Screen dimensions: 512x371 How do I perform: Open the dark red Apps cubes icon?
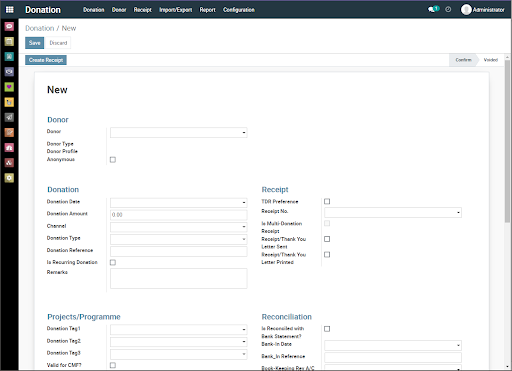tap(9, 163)
